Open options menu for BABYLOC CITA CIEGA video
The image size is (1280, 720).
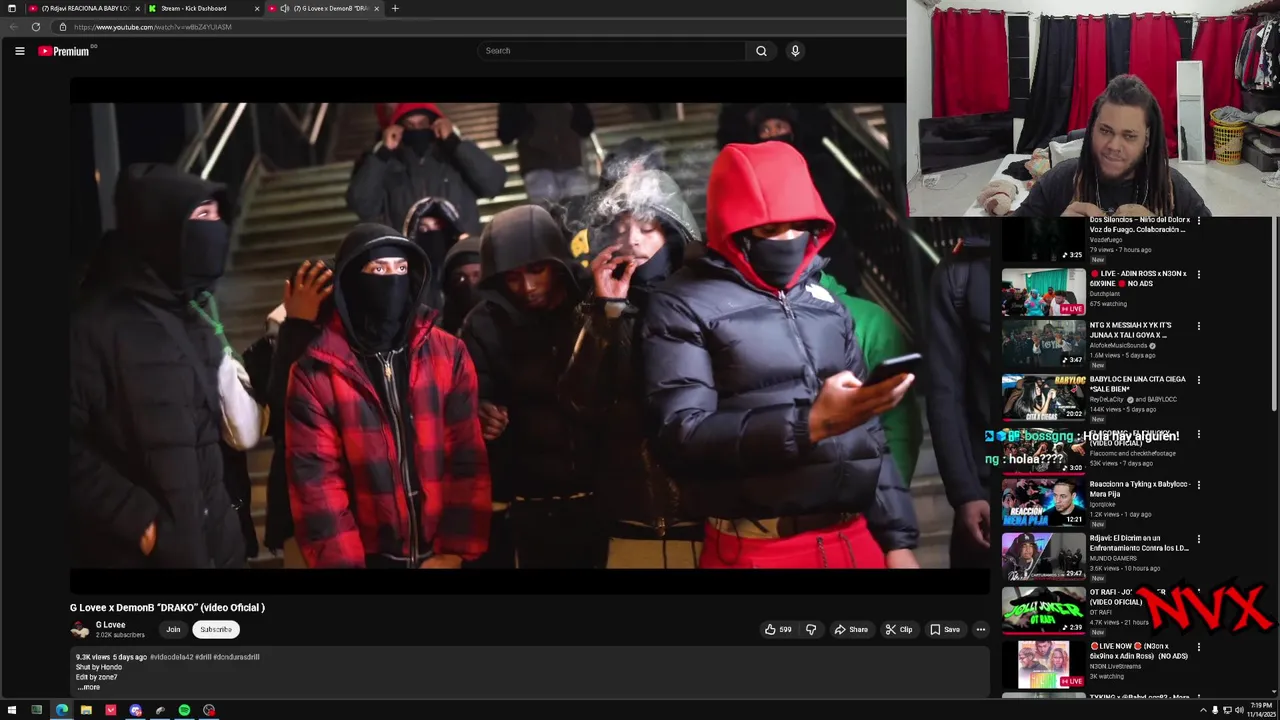[x=1198, y=380]
